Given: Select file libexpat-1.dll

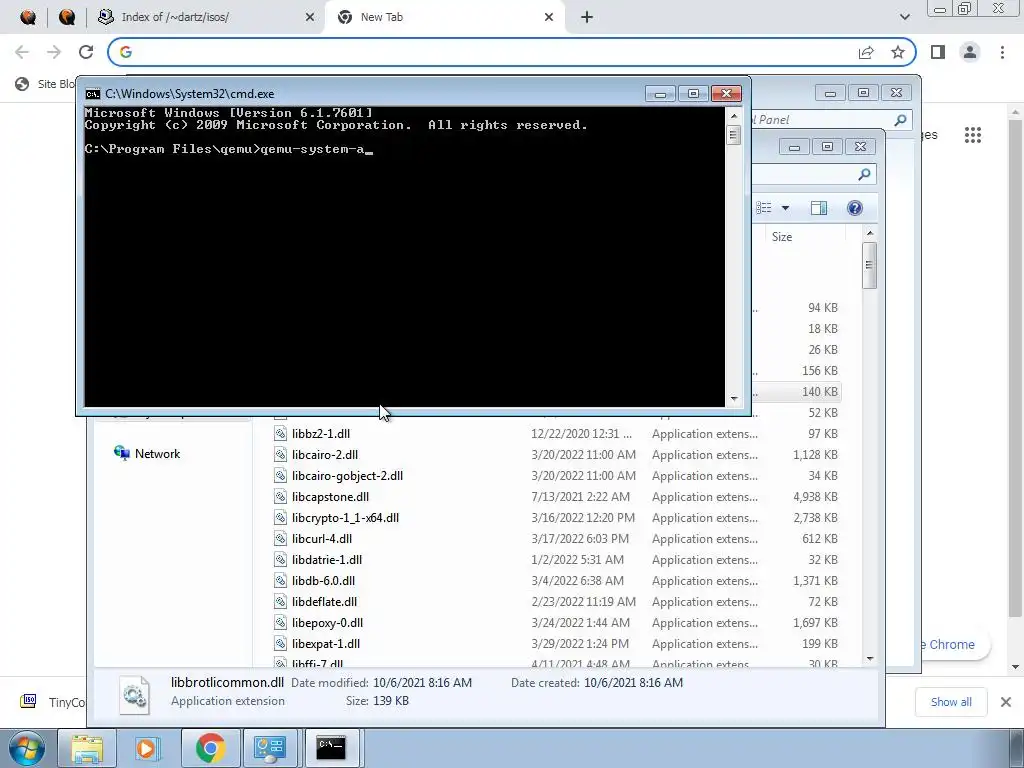Looking at the screenshot, I should tap(325, 643).
